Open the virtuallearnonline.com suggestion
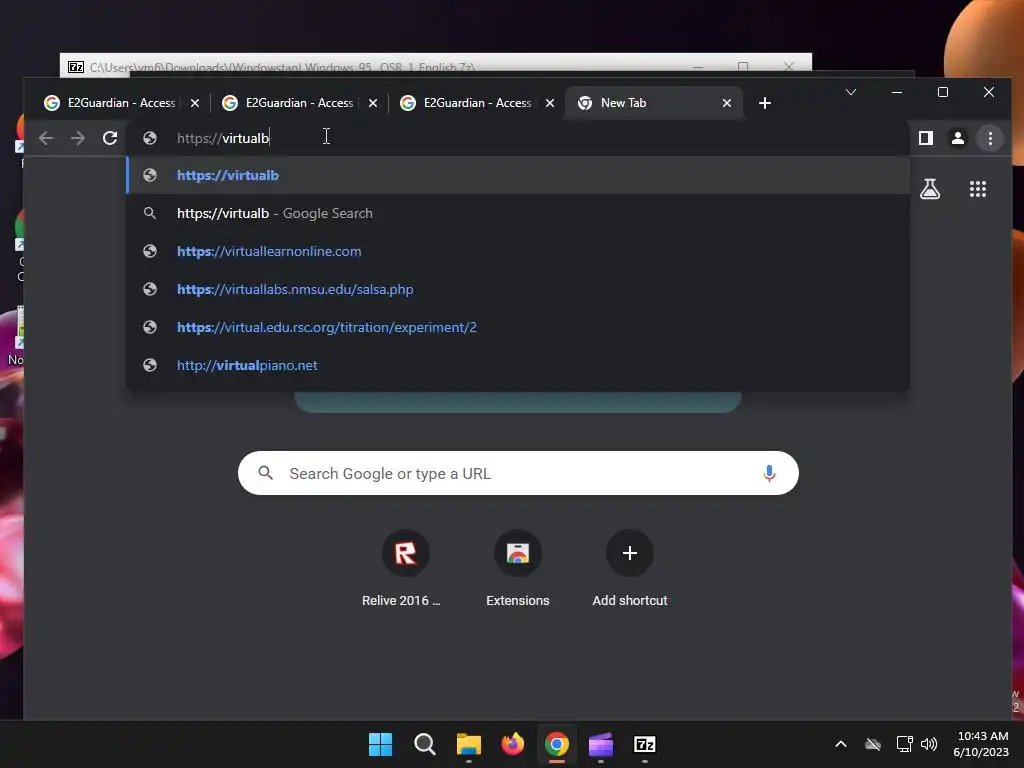Viewport: 1024px width, 768px height. (518, 251)
